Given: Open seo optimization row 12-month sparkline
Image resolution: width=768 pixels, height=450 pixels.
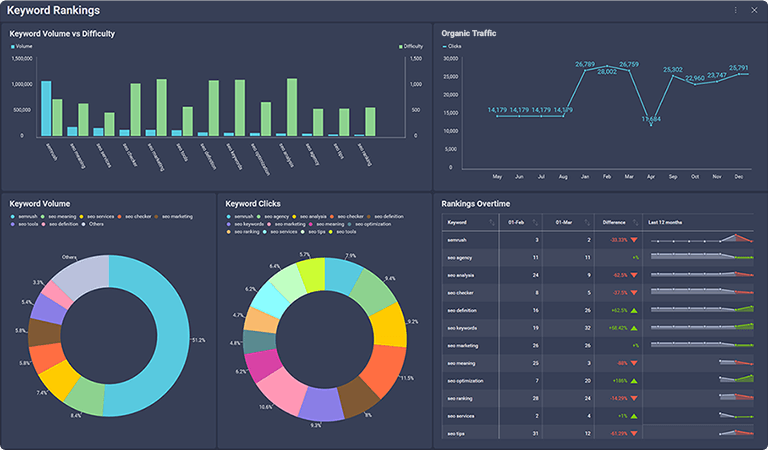Looking at the screenshot, I should coord(736,378).
